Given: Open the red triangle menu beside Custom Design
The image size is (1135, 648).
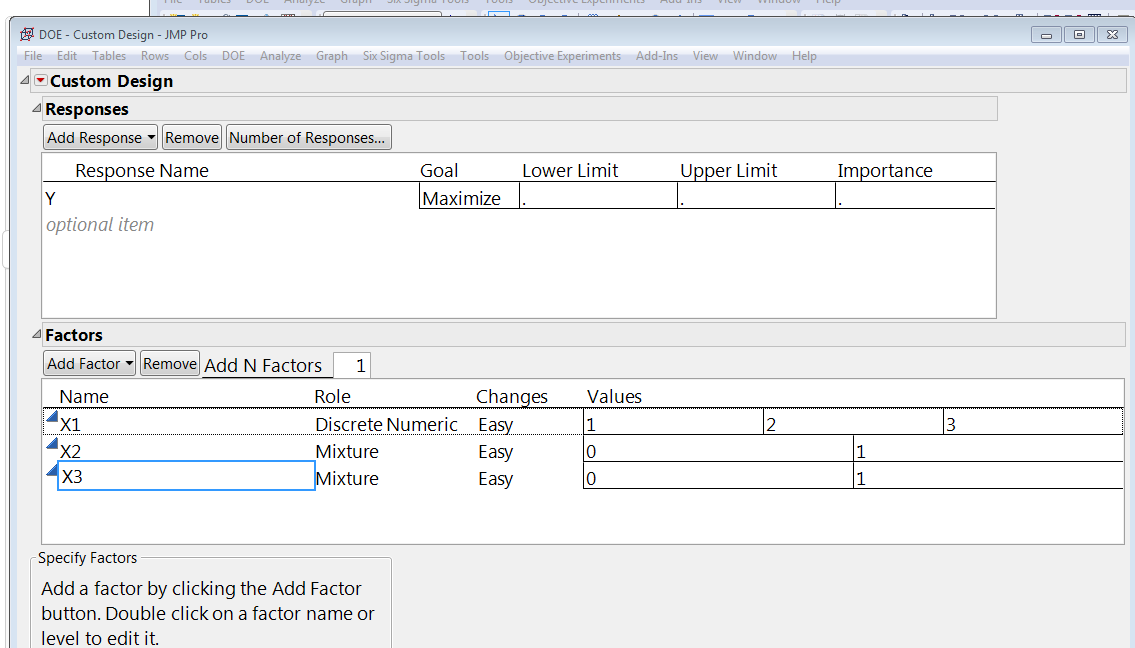Looking at the screenshot, I should (x=39, y=80).
